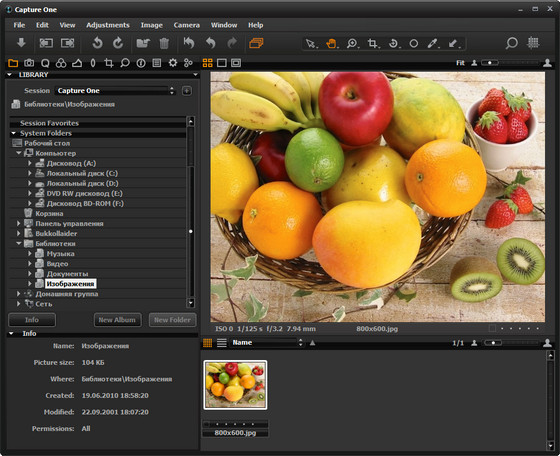Open the Color tool tab circles icon
This screenshot has height=456, width=560.
pos(61,63)
